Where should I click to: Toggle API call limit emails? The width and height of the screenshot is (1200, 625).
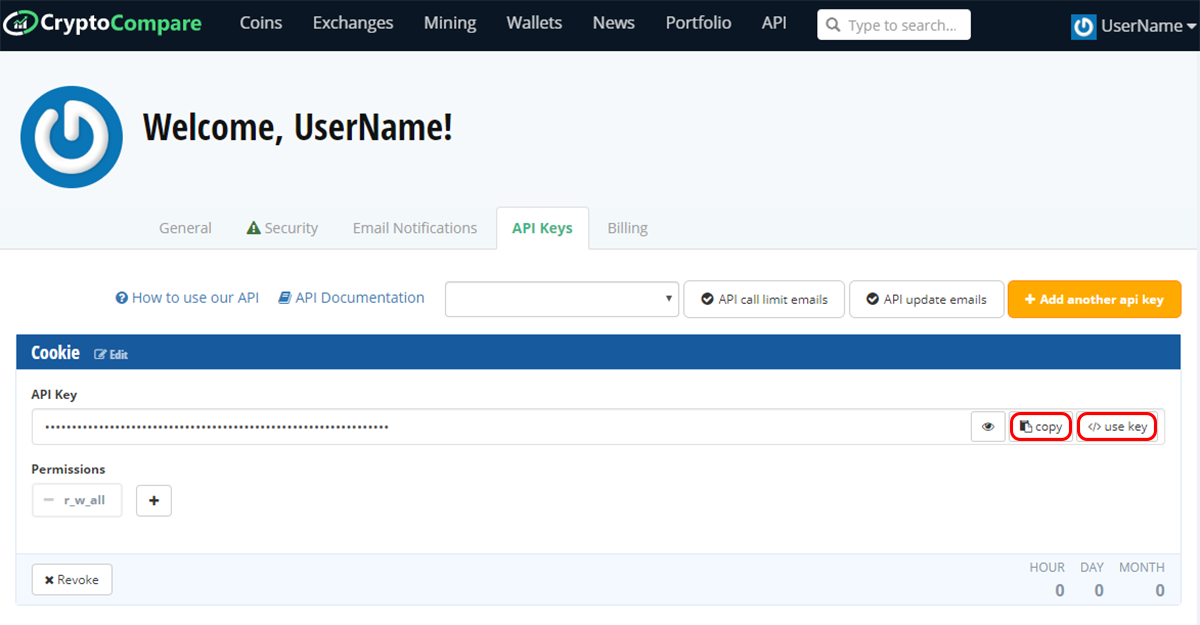(764, 299)
